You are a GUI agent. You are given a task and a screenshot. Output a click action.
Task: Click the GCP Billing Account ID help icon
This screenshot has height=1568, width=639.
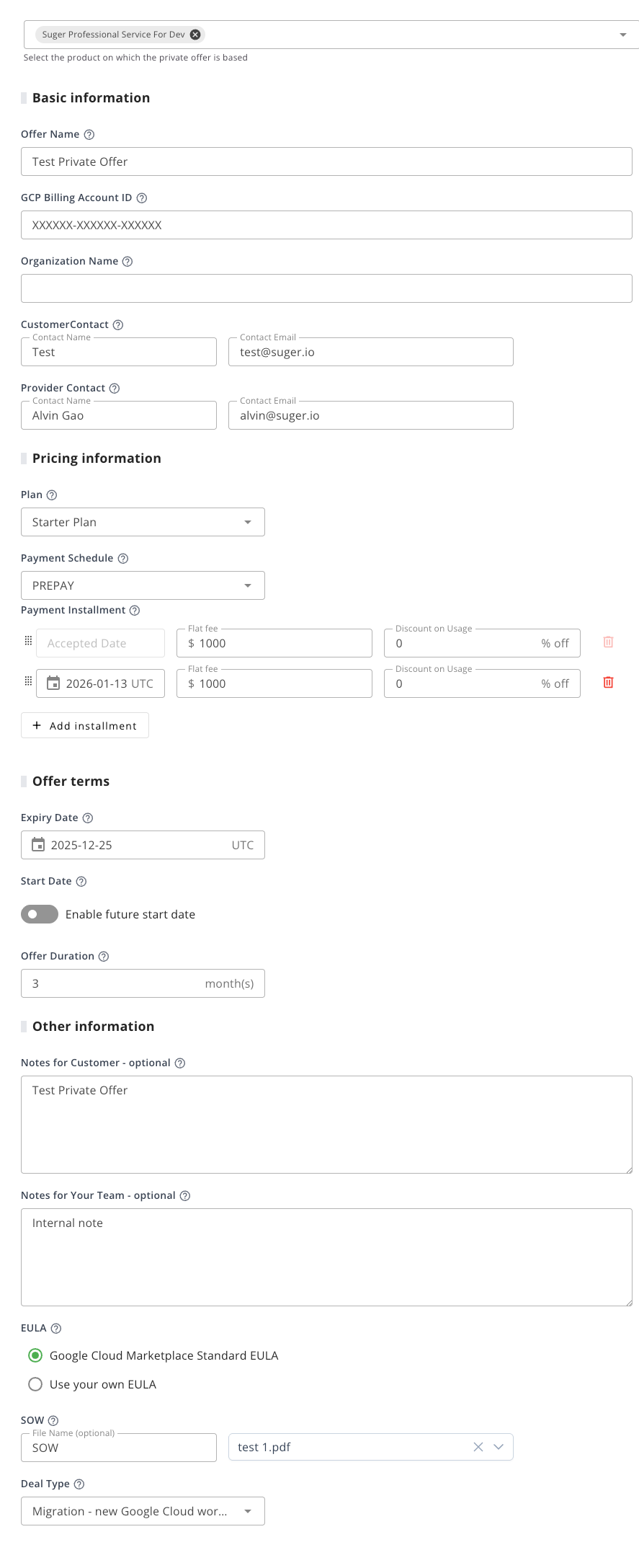[142, 198]
